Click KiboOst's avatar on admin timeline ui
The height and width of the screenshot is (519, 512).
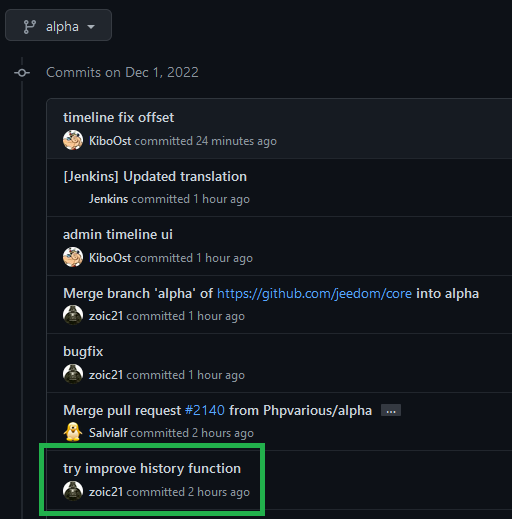(73, 257)
